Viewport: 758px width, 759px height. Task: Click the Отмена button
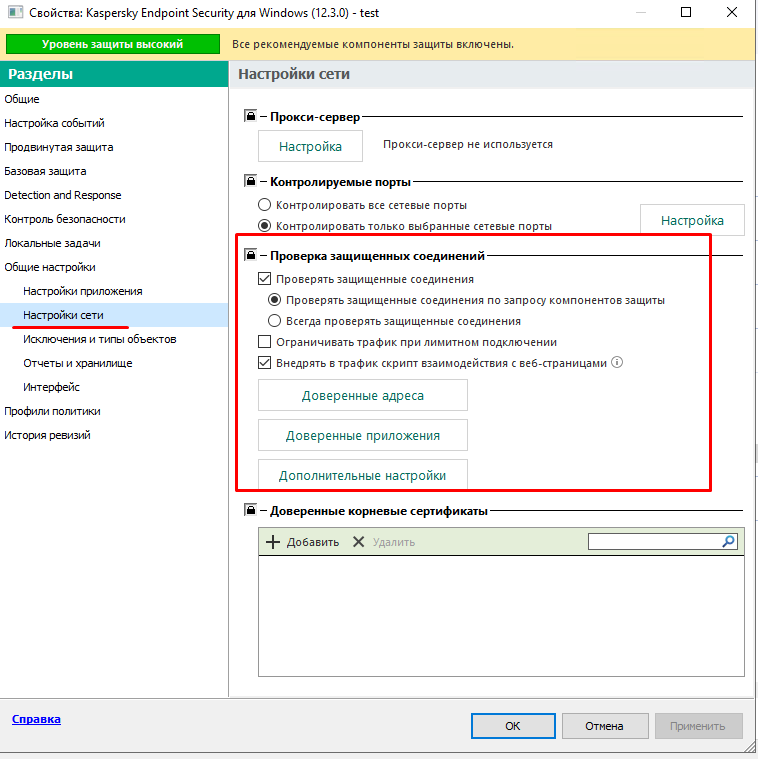(x=605, y=726)
